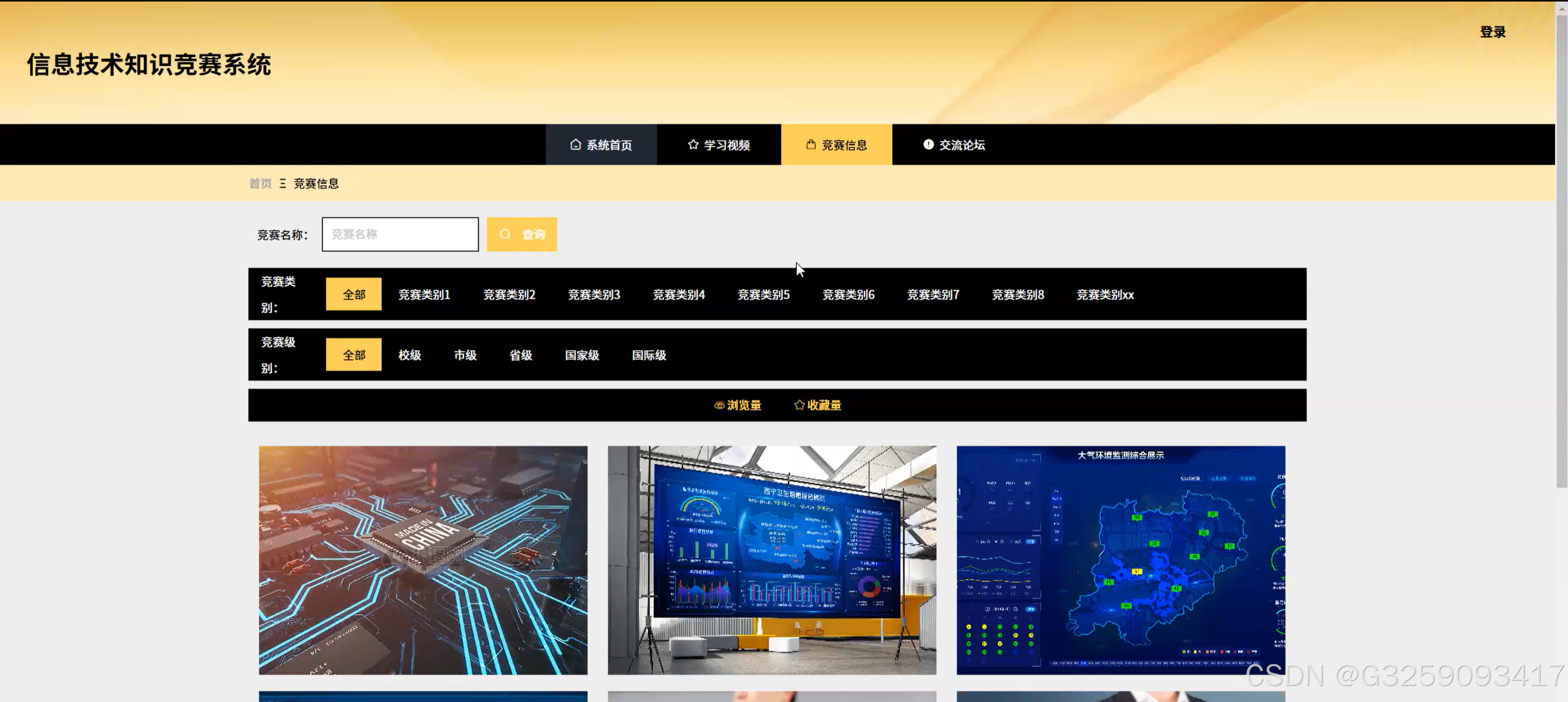This screenshot has height=702, width=1568.
Task: Select 校级 competition level filter
Action: (x=410, y=355)
